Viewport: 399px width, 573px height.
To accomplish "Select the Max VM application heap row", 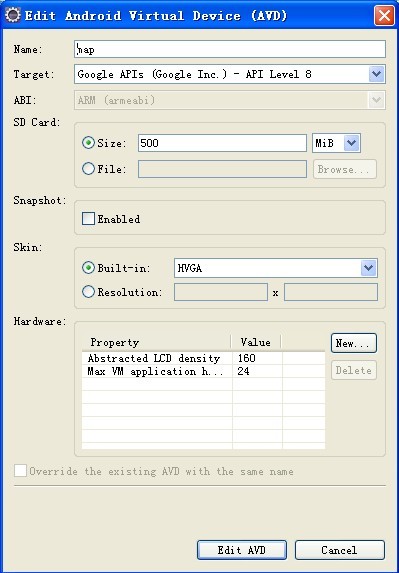I will [204, 371].
